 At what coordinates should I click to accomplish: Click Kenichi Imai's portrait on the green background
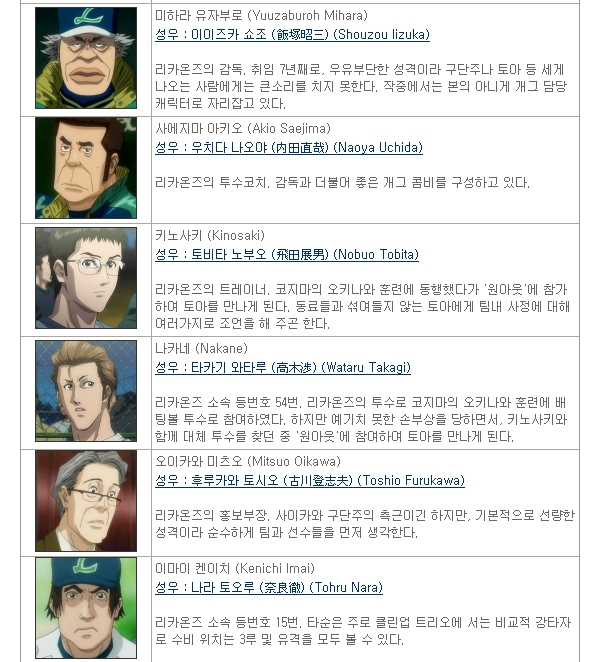[x=86, y=608]
